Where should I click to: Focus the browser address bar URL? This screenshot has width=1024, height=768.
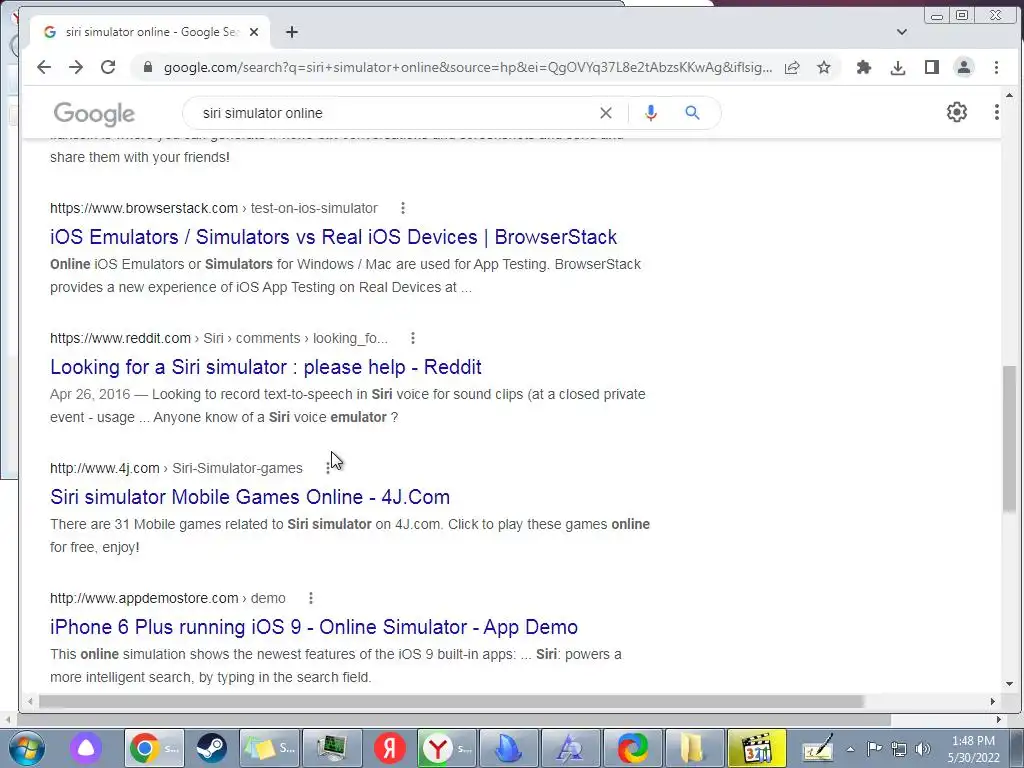click(x=468, y=67)
